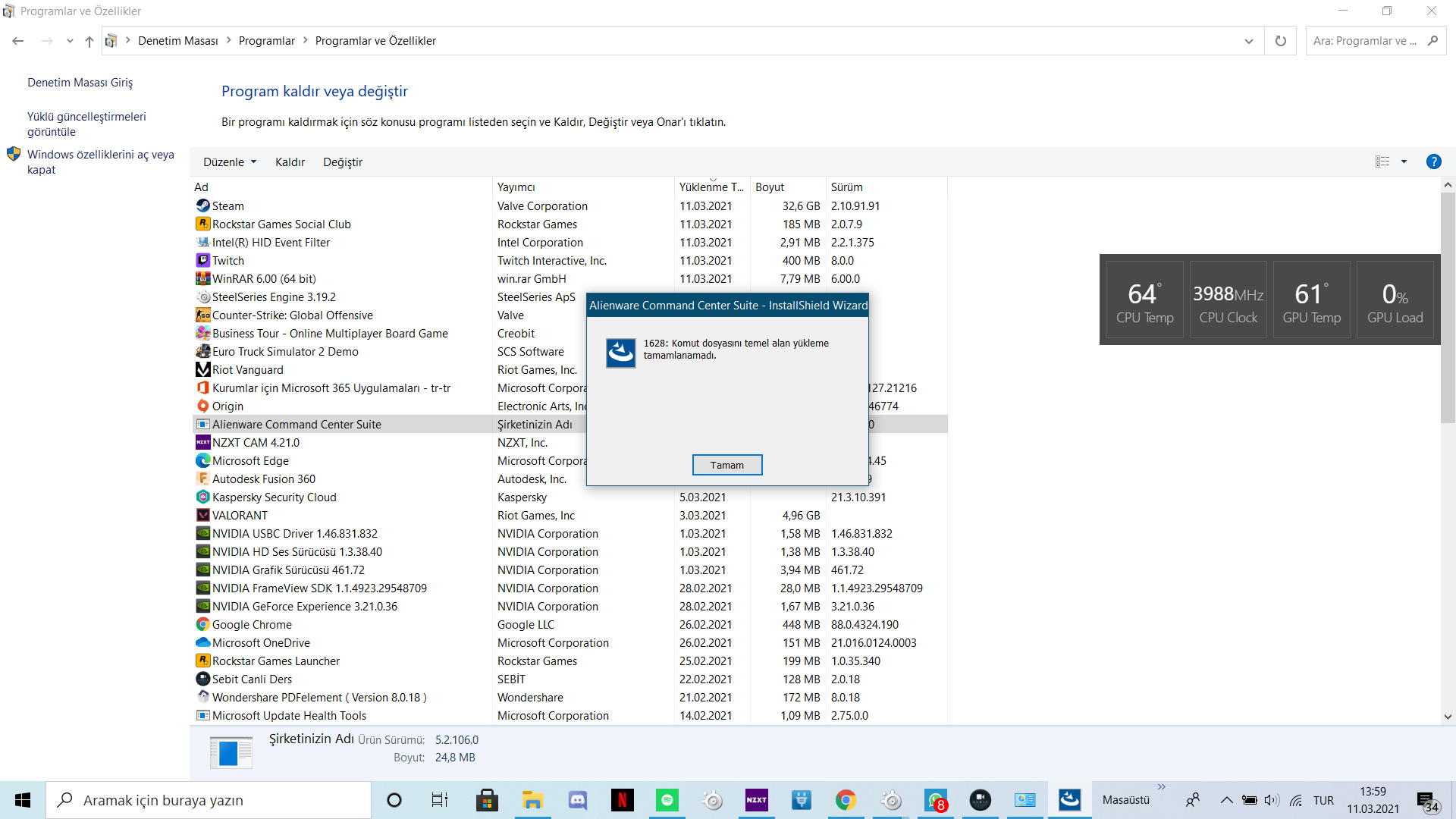This screenshot has height=819, width=1456.
Task: Select the Google Chrome icon in the program list
Action: click(x=202, y=624)
